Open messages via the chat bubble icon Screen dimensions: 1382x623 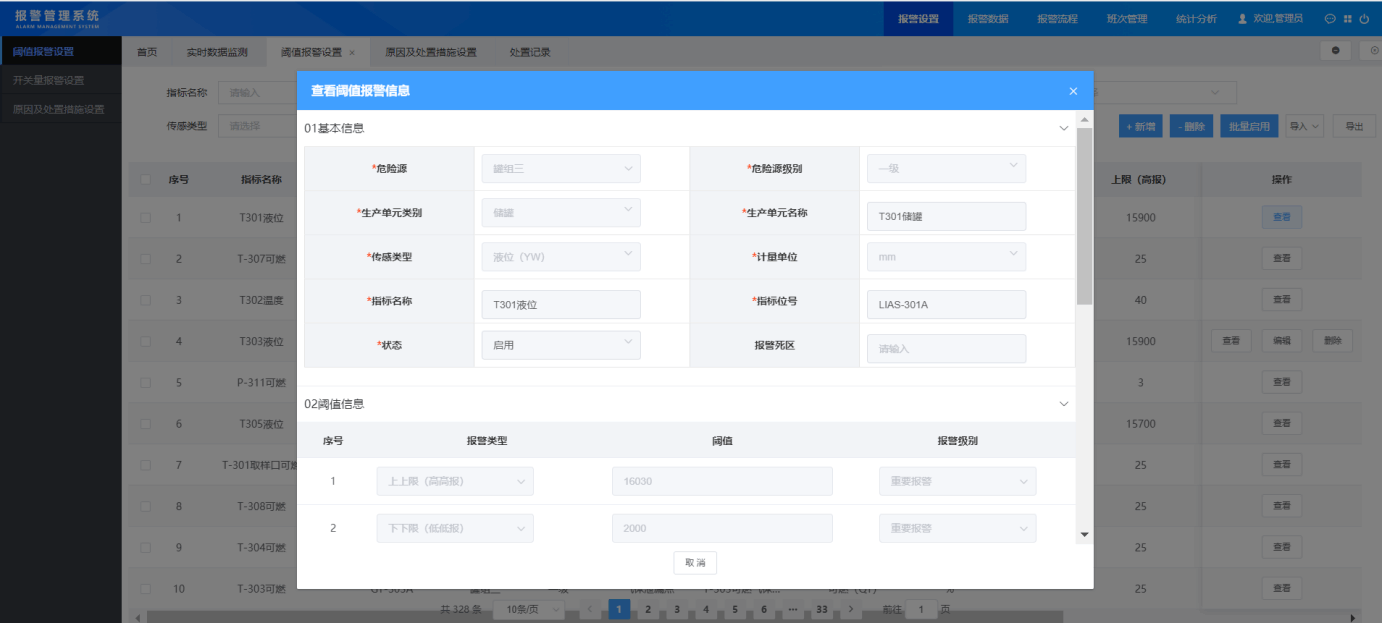click(x=1330, y=16)
